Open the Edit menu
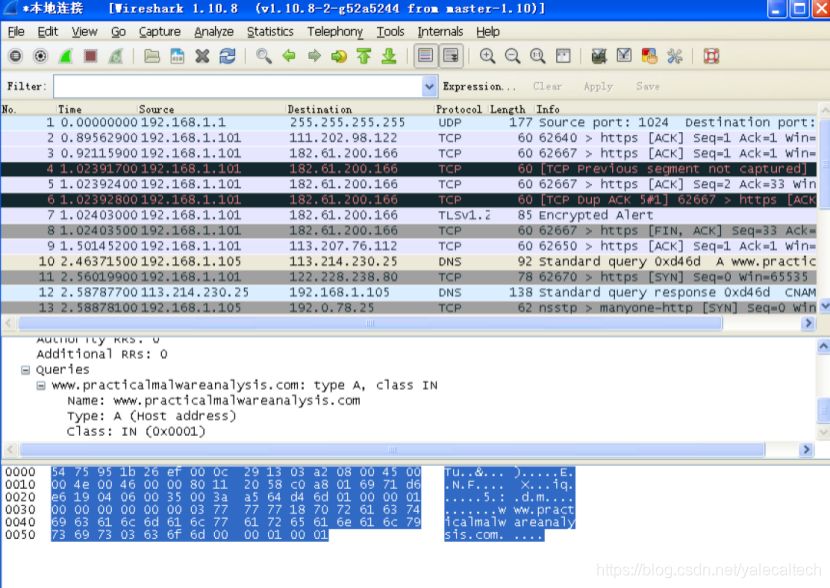830x588 pixels. pyautogui.click(x=48, y=32)
